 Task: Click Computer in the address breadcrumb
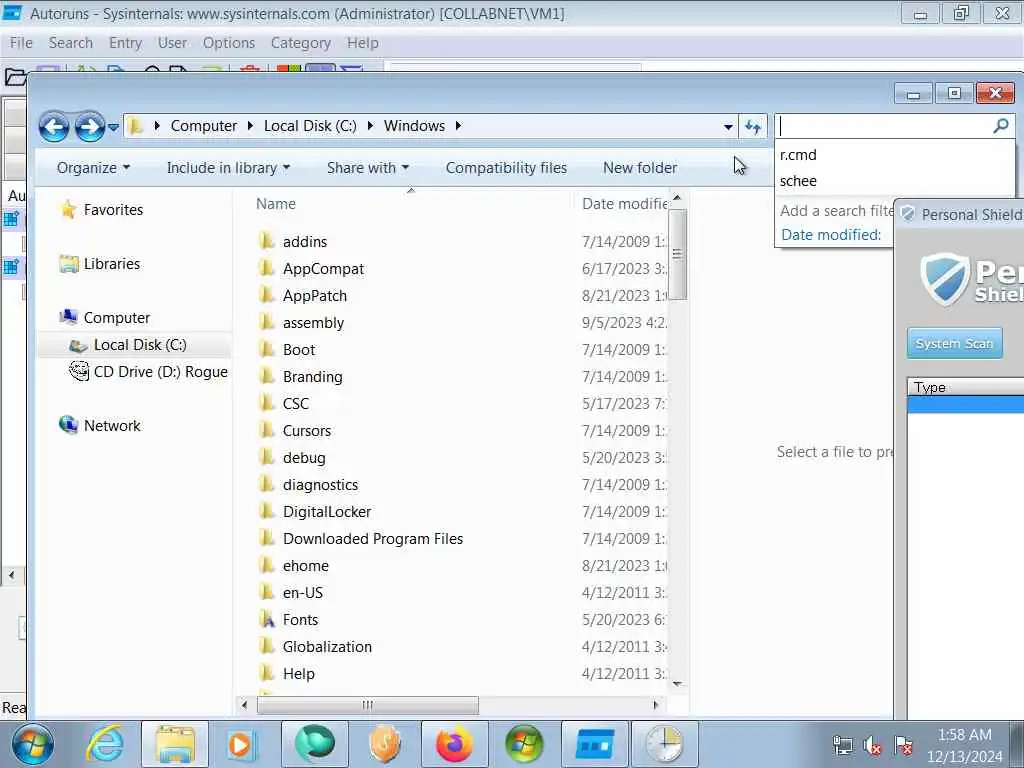tap(204, 126)
